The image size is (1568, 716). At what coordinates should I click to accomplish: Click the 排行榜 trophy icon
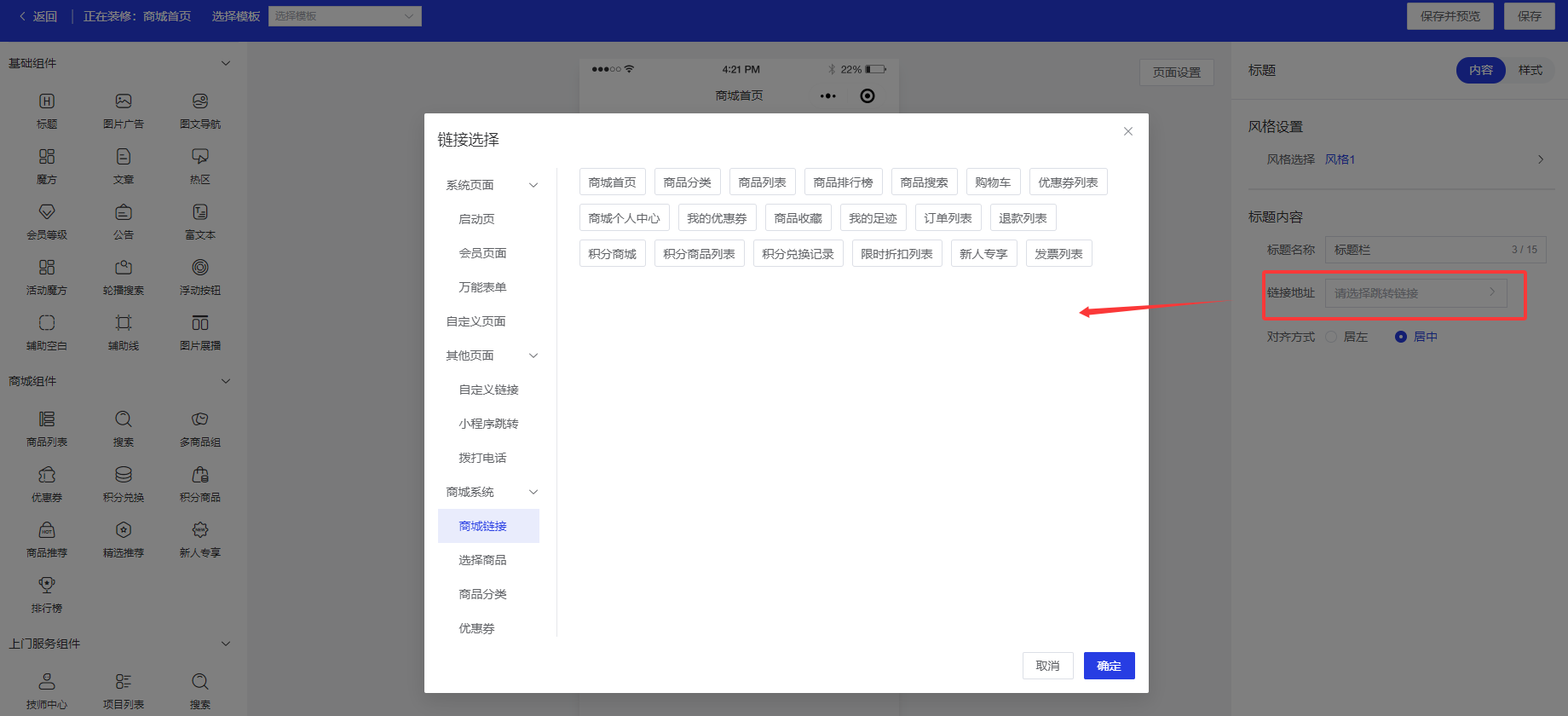coord(47,585)
